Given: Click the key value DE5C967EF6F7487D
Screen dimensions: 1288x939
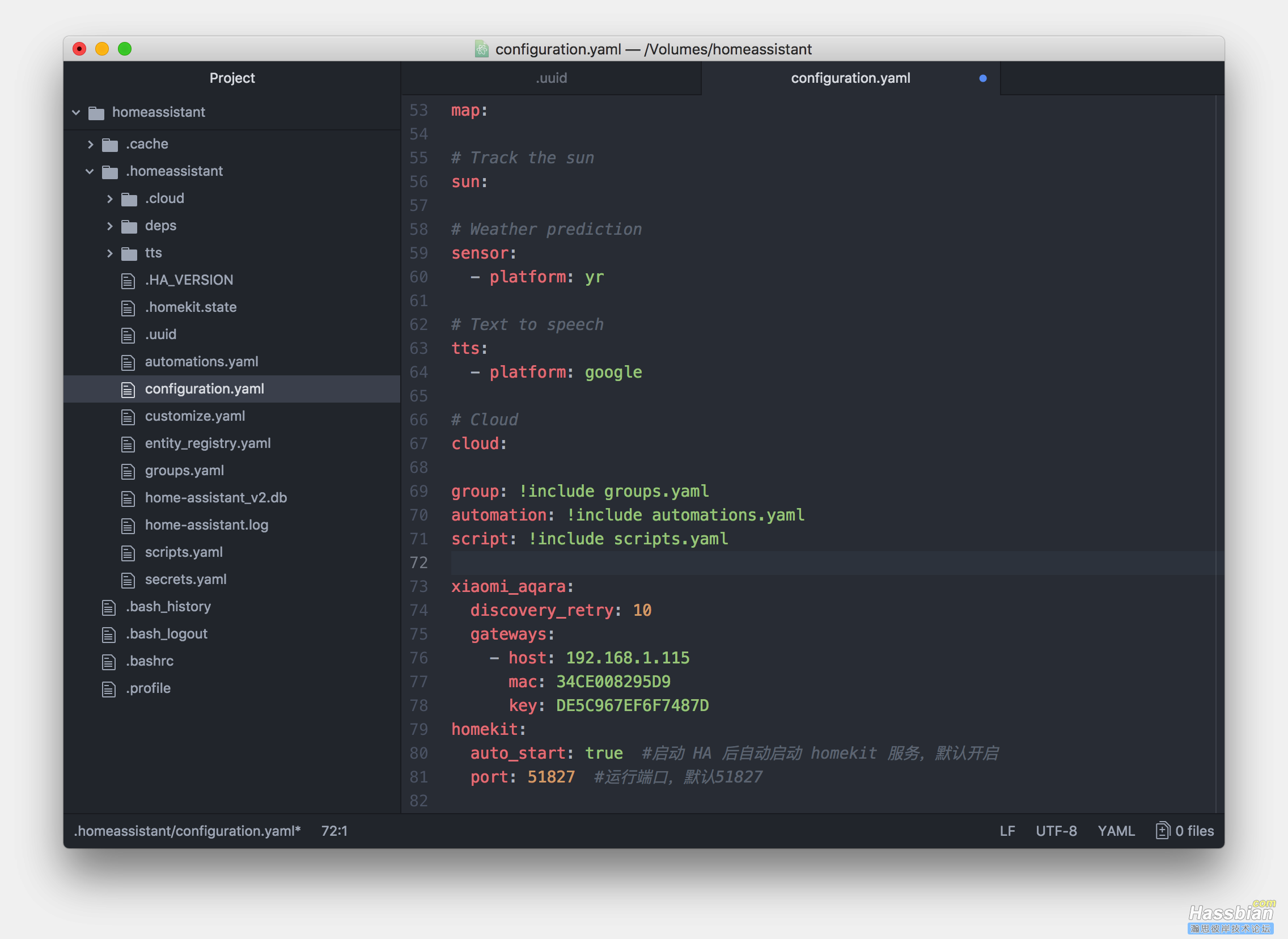Looking at the screenshot, I should (x=632, y=705).
